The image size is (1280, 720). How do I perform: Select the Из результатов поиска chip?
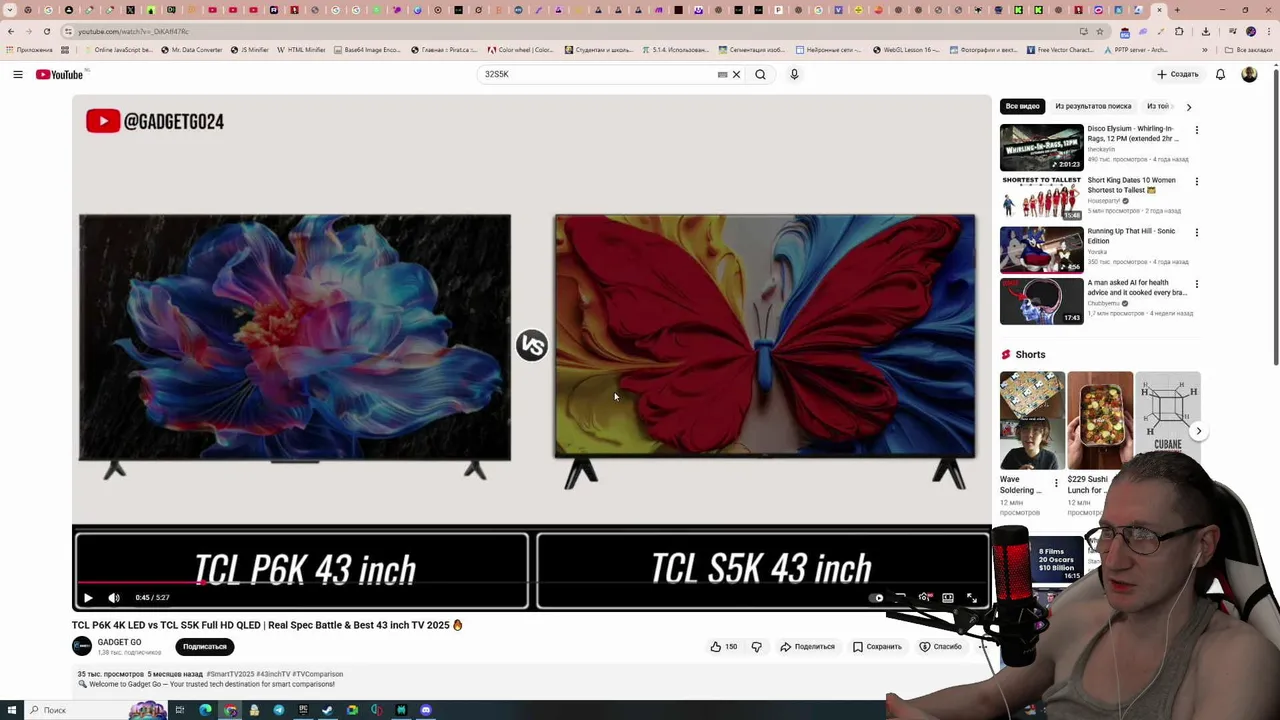(1093, 106)
